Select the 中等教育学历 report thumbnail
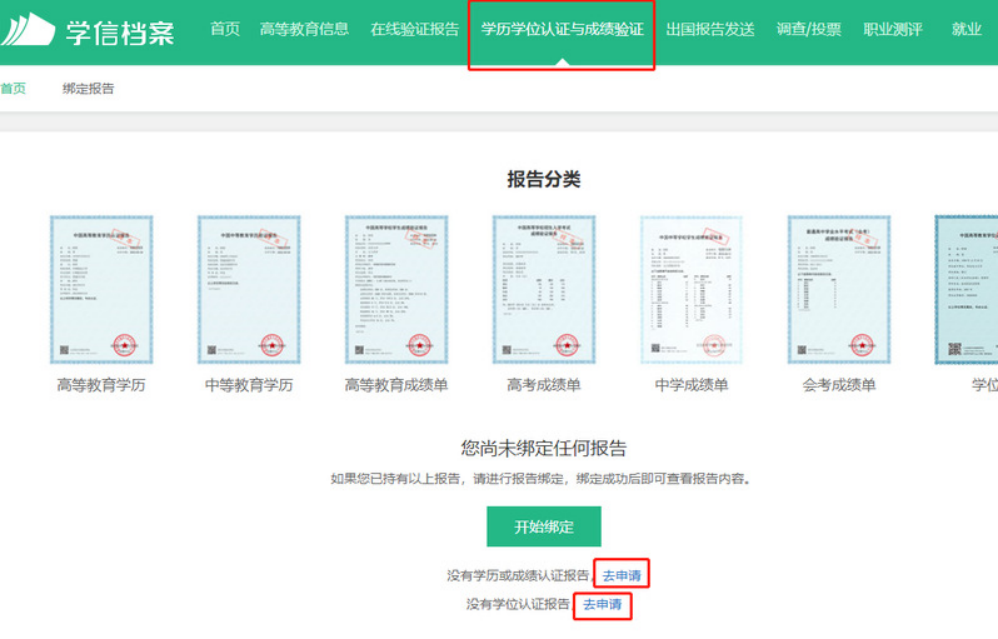The image size is (998, 639). (x=249, y=290)
